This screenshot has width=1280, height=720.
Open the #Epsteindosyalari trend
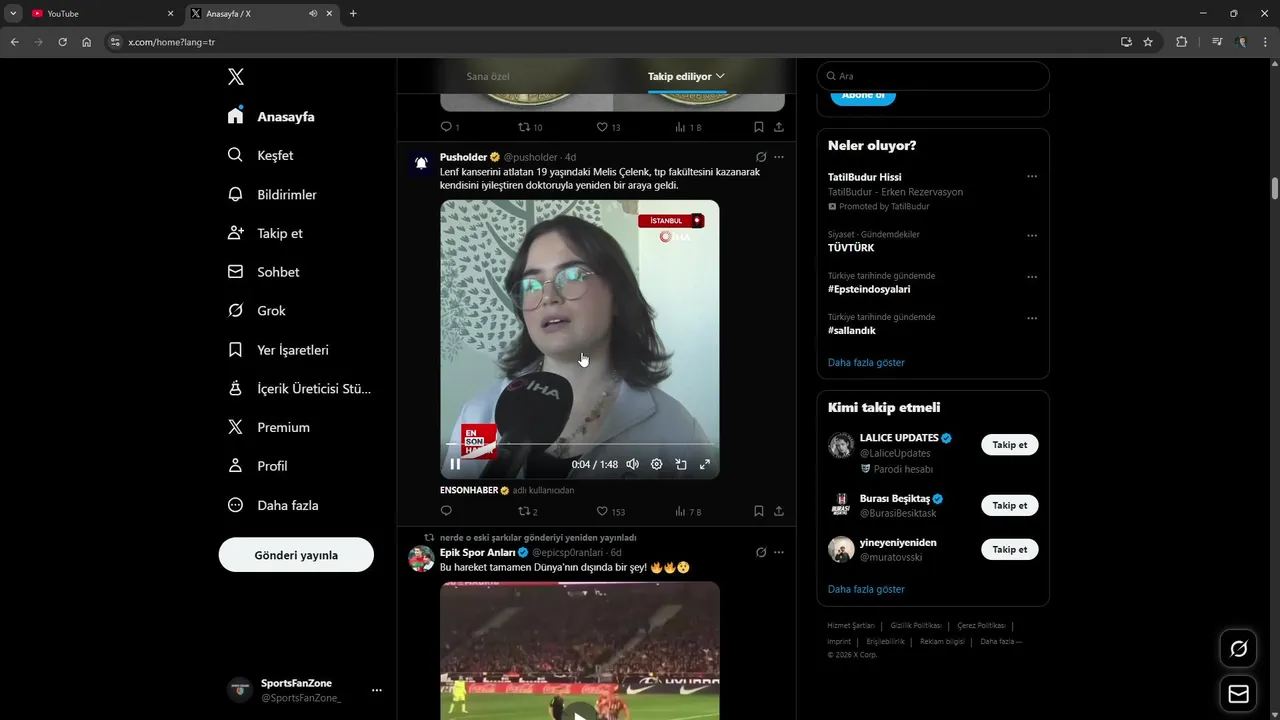[x=869, y=289]
